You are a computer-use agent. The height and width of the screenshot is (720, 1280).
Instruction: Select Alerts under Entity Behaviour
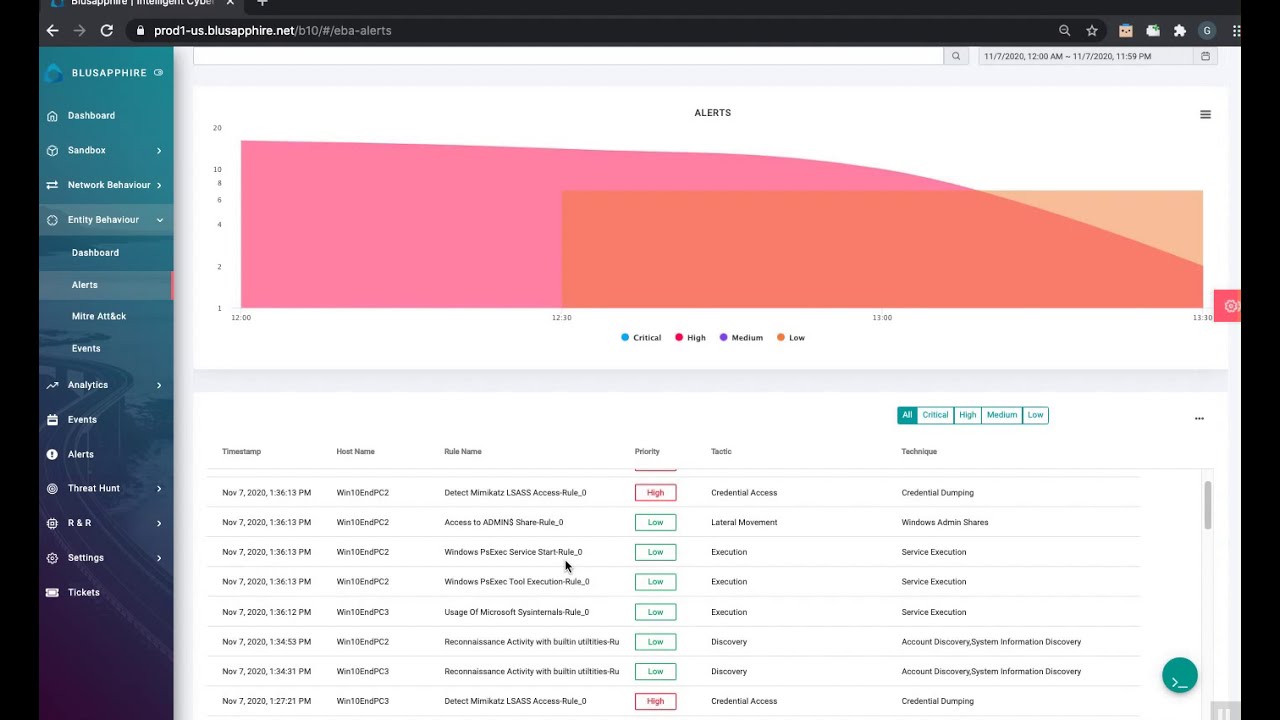(x=85, y=285)
